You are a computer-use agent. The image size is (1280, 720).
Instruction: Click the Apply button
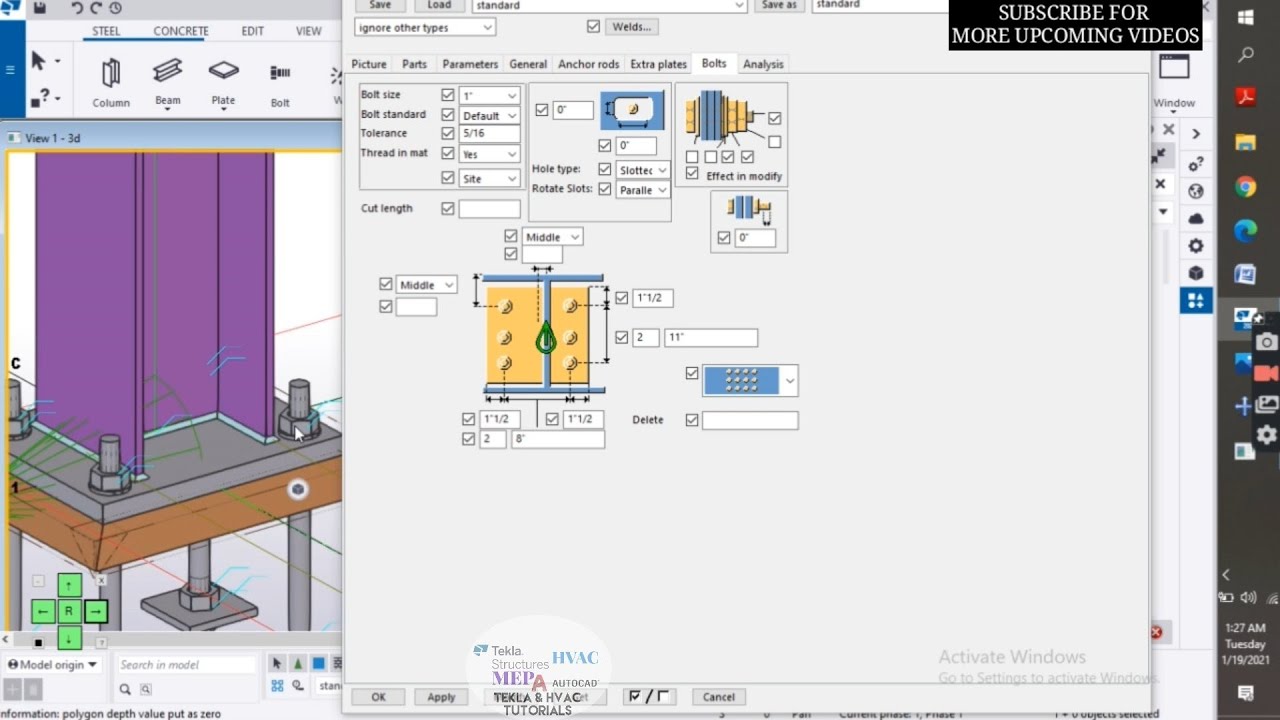coord(441,697)
